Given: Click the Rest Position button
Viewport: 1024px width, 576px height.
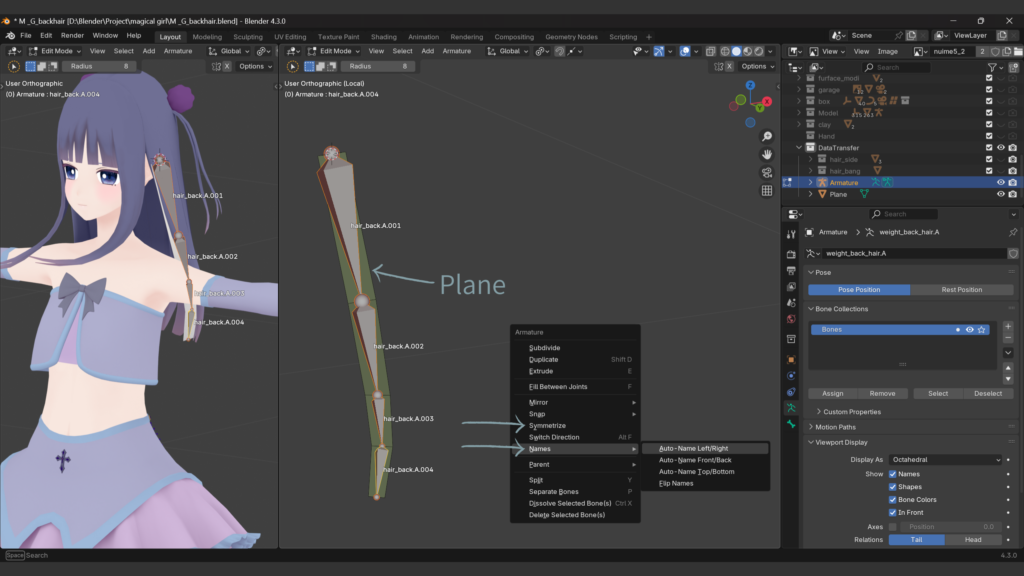Looking at the screenshot, I should [x=961, y=290].
